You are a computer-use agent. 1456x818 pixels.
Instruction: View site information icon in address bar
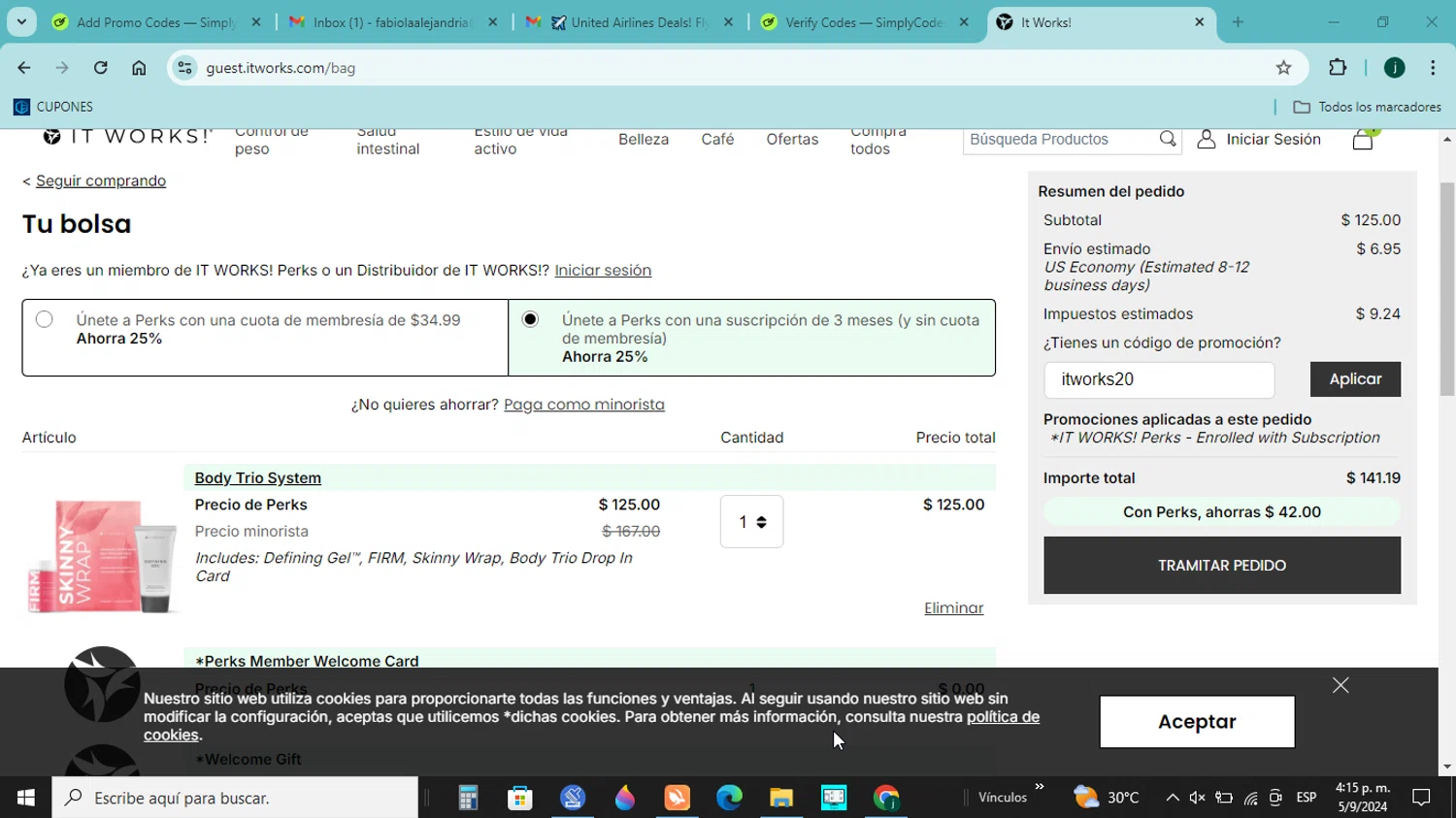(x=184, y=68)
